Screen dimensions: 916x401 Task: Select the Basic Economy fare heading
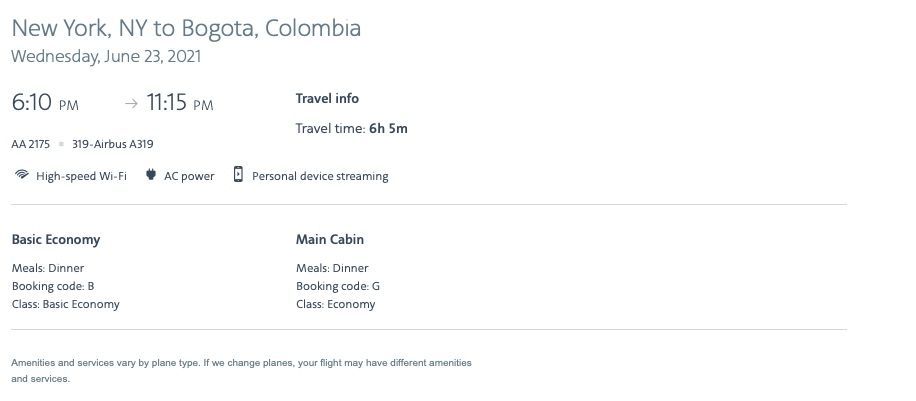56,240
